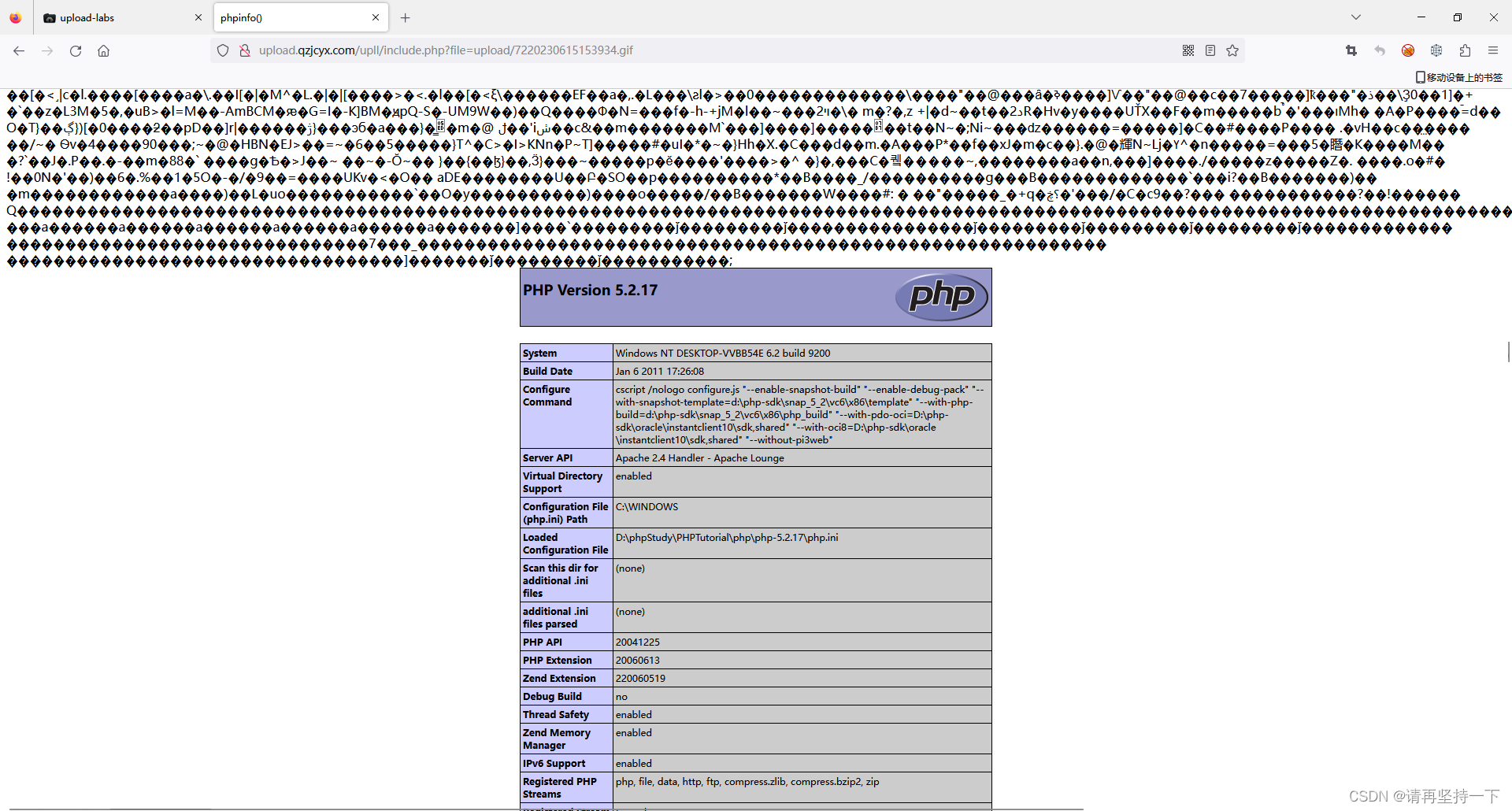Image resolution: width=1512 pixels, height=811 pixels.
Task: Open the globe proxy extension icon
Action: [x=1436, y=50]
